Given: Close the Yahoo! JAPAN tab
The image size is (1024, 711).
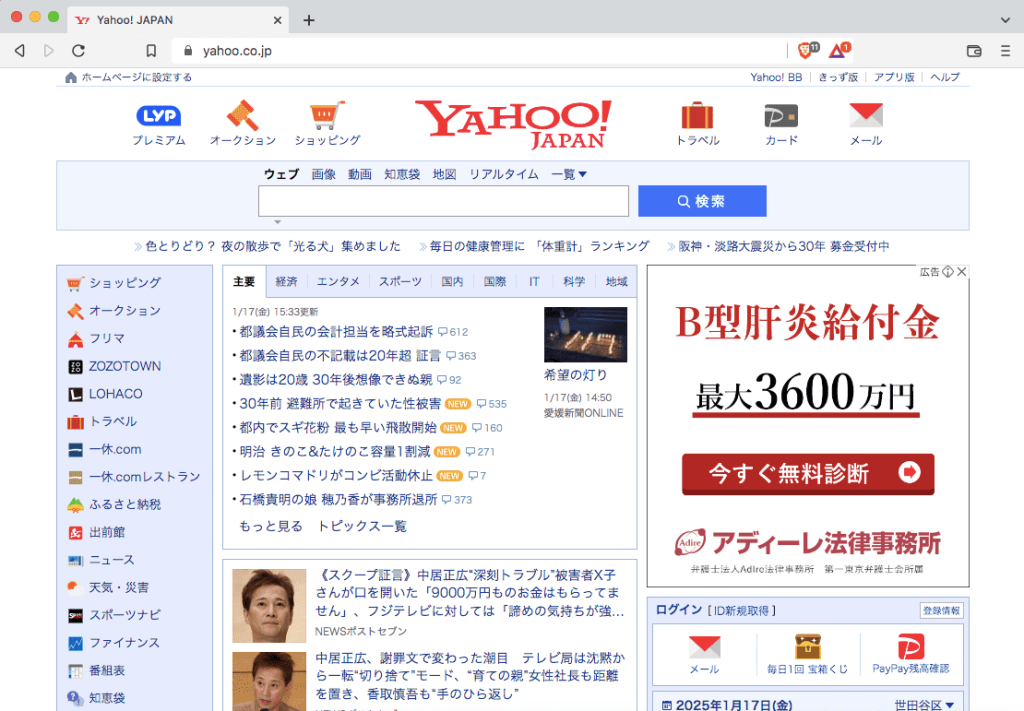Looking at the screenshot, I should pyautogui.click(x=277, y=20).
